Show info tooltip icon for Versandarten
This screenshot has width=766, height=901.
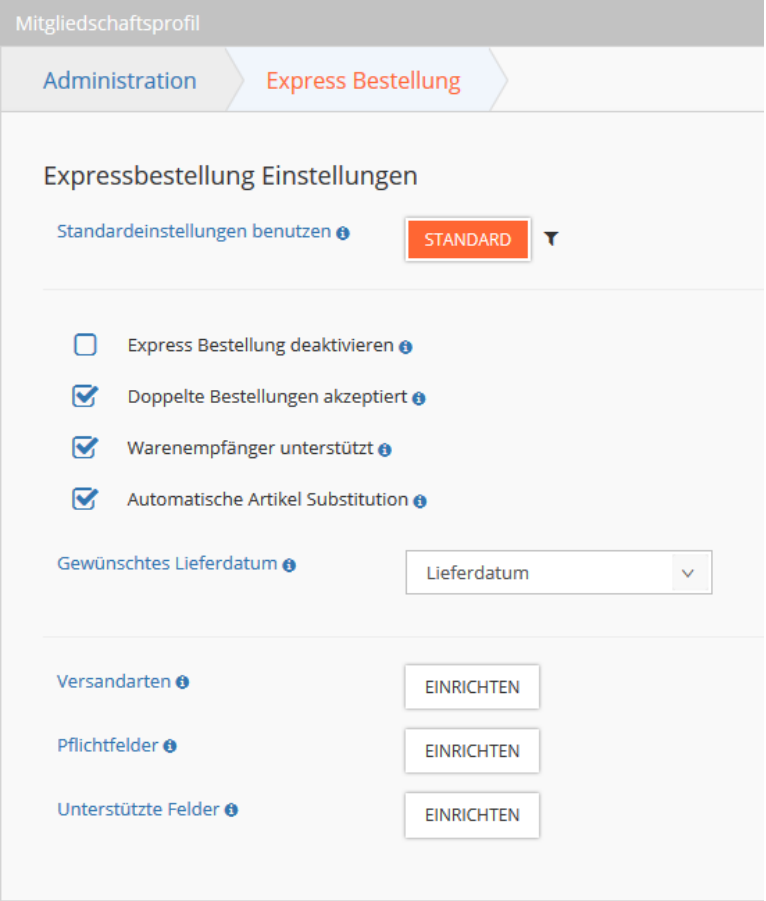coord(183,682)
